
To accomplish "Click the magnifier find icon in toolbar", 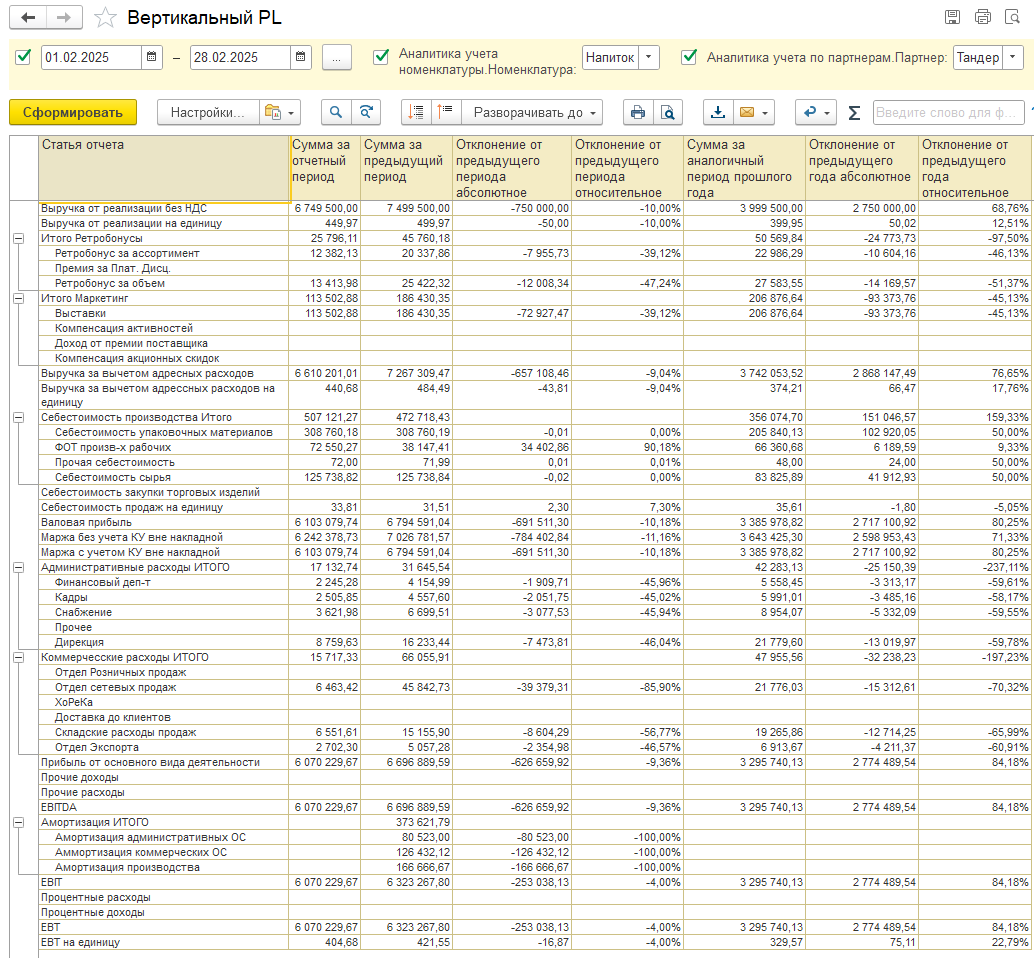I will coord(336,112).
